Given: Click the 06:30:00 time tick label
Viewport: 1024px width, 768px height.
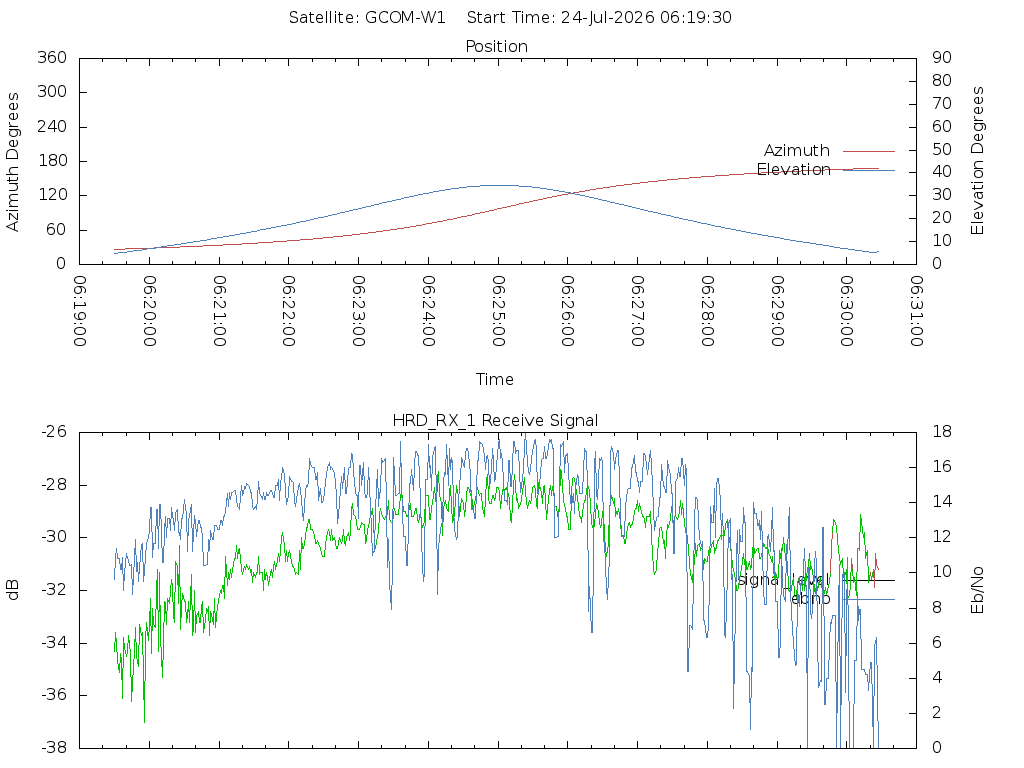Looking at the screenshot, I should 846,311.
